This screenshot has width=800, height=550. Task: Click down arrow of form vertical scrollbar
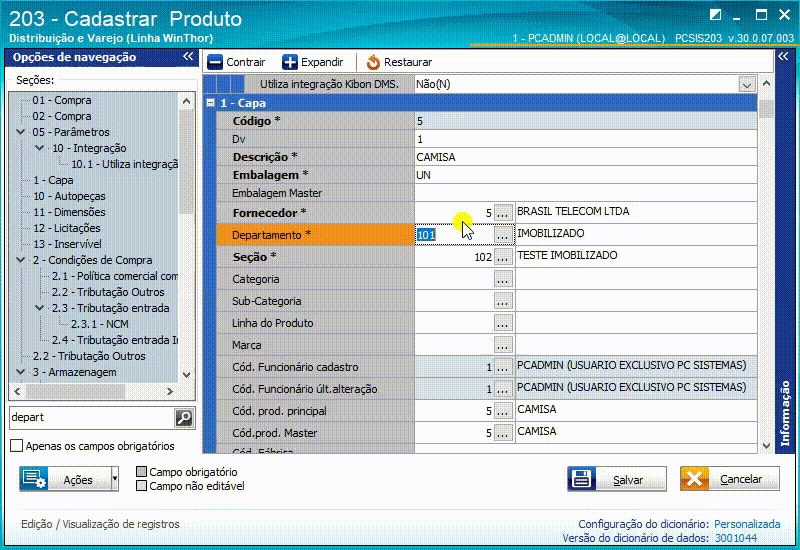[766, 445]
